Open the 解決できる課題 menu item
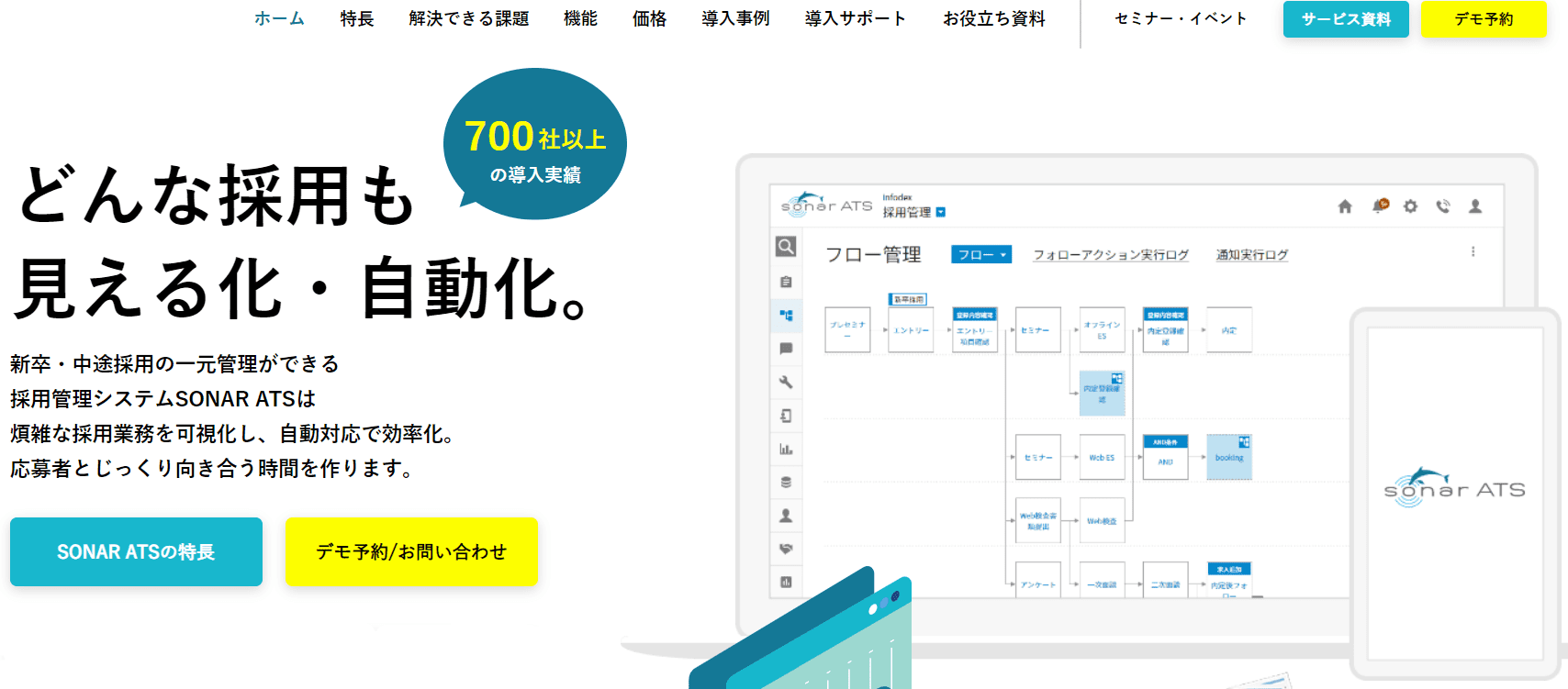Image resolution: width=1568 pixels, height=689 pixels. pos(469,18)
